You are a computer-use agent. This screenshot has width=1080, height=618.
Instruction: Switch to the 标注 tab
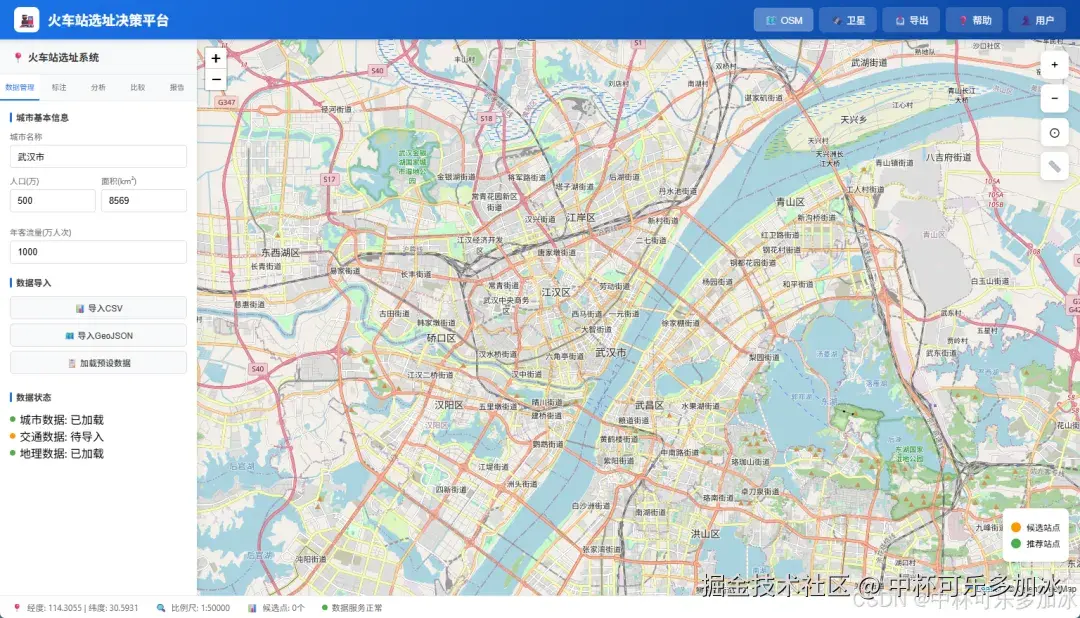click(59, 87)
